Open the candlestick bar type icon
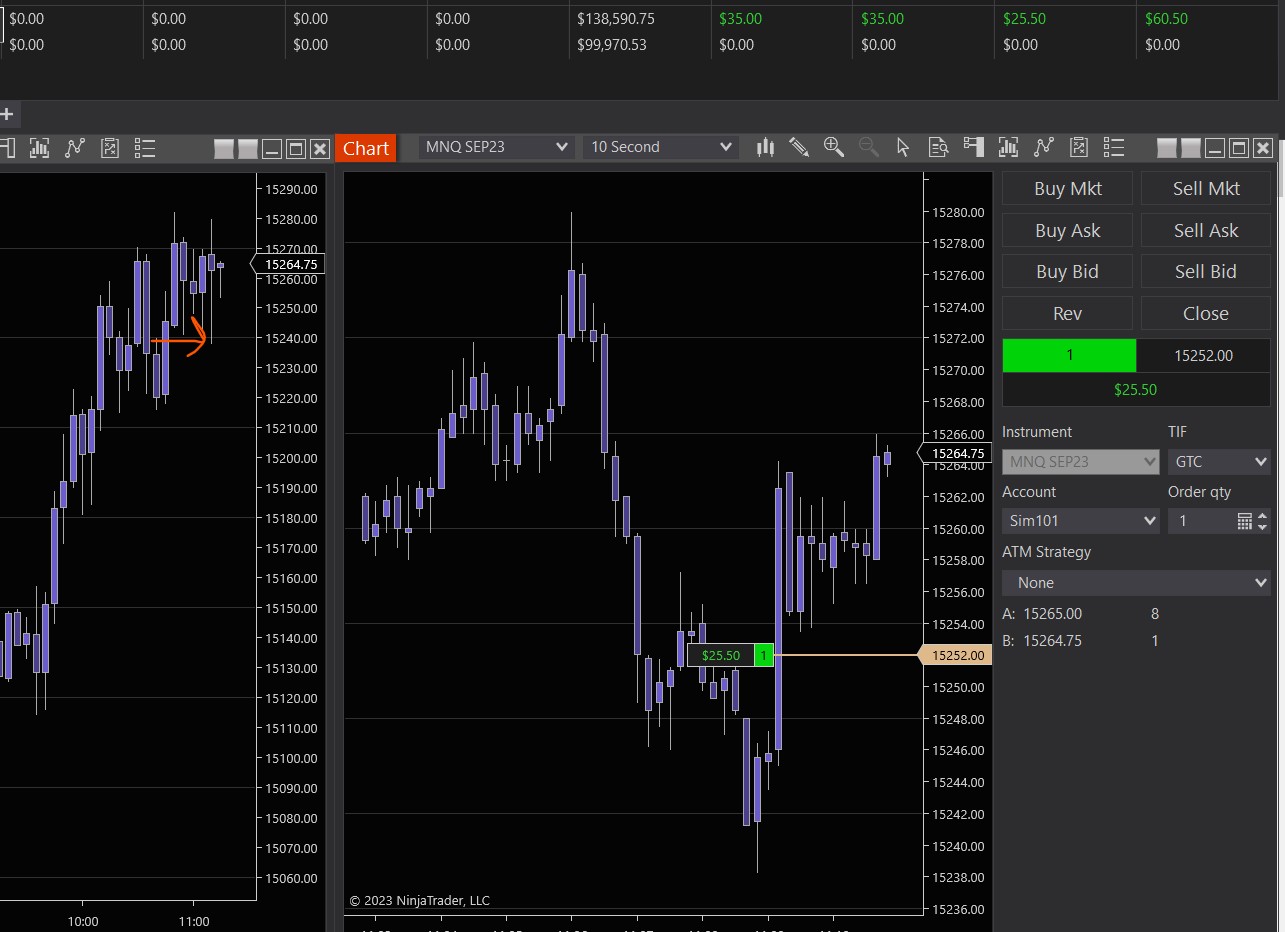Screen dimensions: 1285x932 766,147
